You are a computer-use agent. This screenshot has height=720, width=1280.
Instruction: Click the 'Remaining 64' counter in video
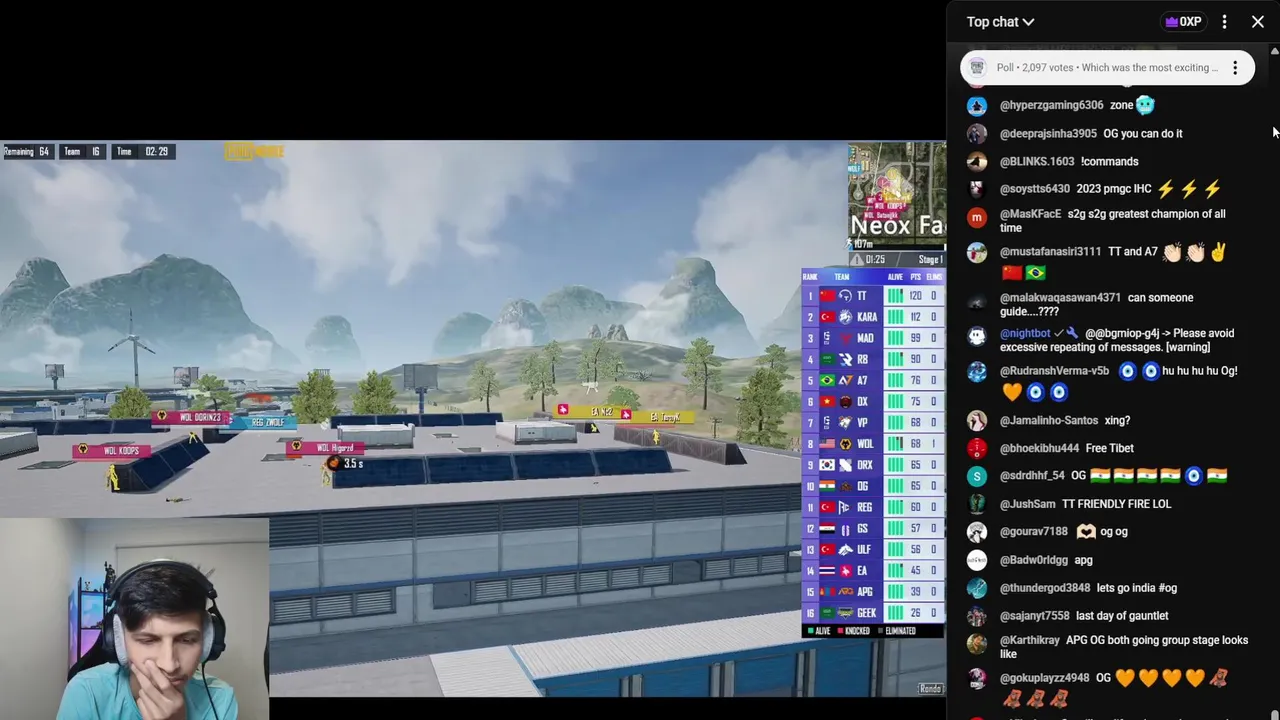[x=27, y=152]
